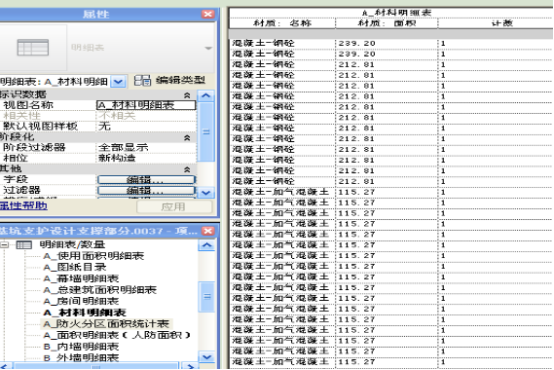Open A_使用面积明细表 in project browser

click(93, 256)
